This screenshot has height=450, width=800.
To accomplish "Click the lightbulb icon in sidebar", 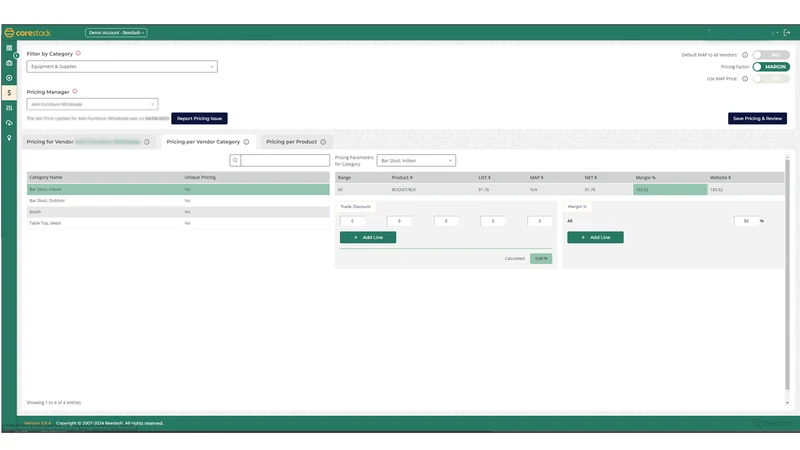I will pos(9,138).
